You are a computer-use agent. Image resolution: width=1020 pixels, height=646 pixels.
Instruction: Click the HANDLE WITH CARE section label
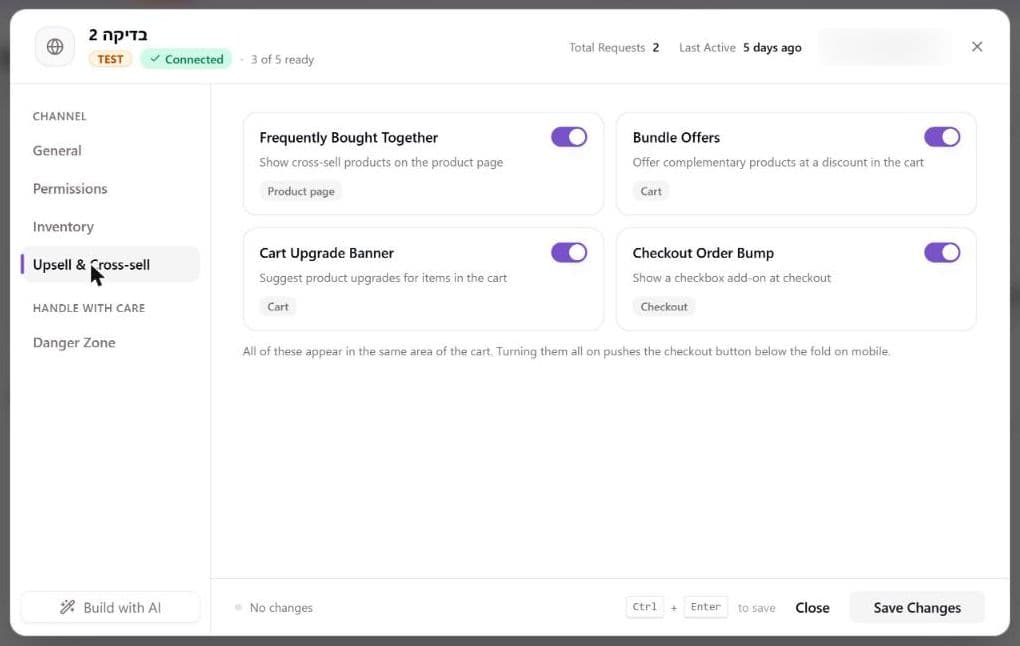[x=89, y=308]
